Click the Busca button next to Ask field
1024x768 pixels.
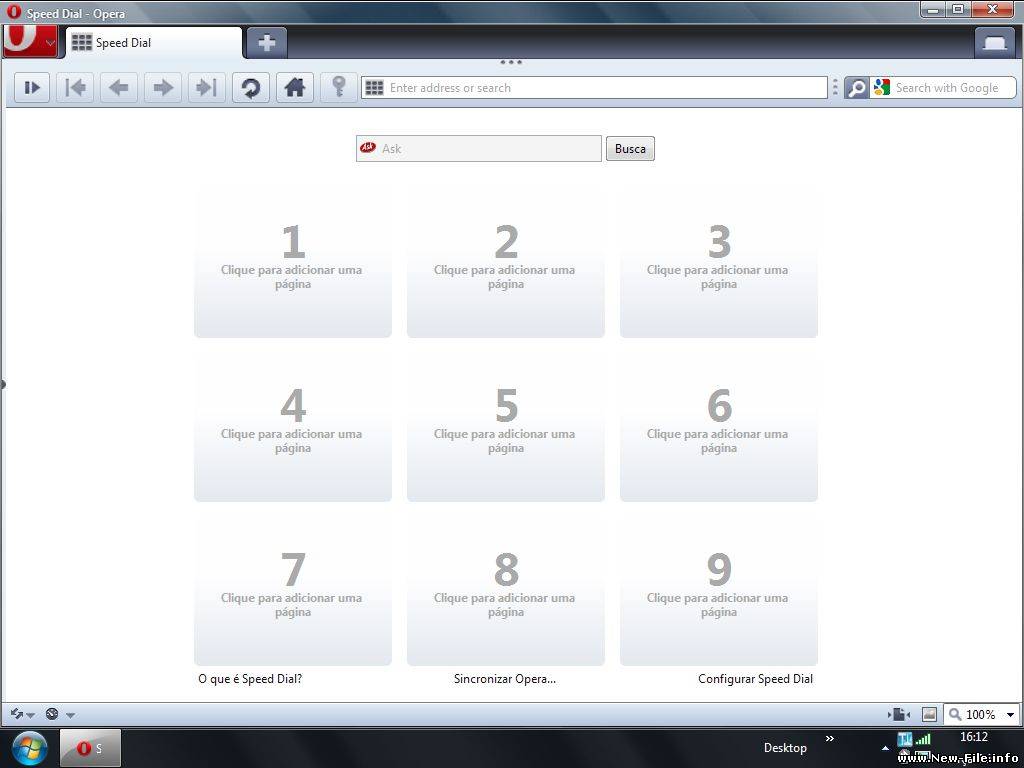click(629, 148)
